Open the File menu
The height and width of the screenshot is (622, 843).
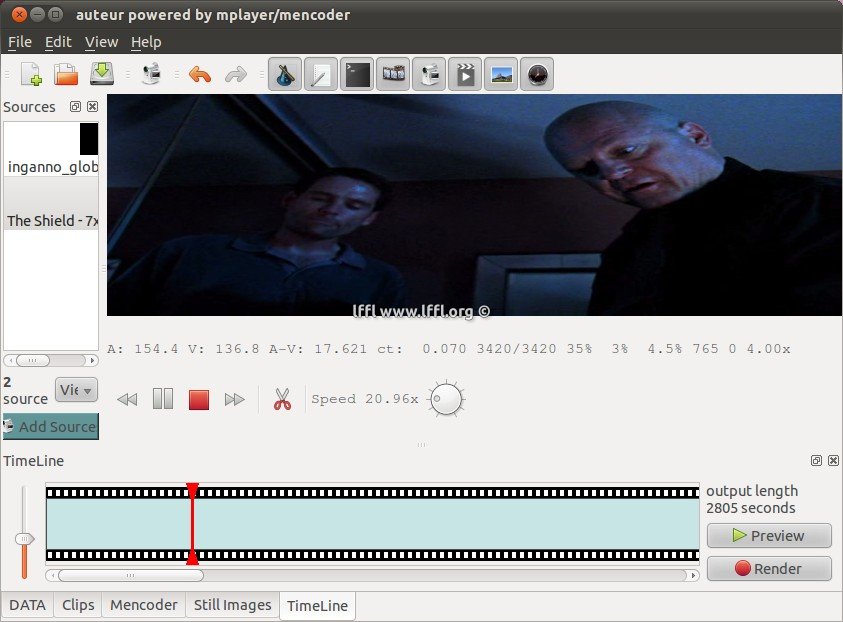tap(20, 42)
